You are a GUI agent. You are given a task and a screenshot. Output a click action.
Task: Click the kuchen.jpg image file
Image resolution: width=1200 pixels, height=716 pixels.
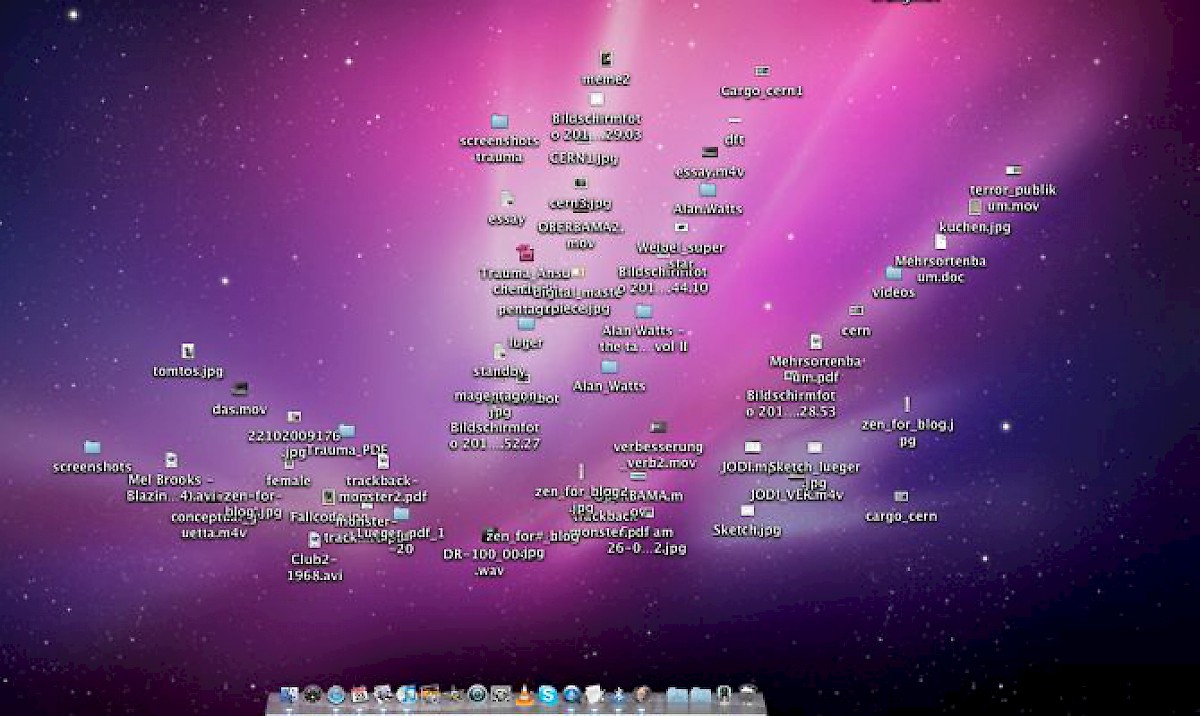tap(974, 207)
